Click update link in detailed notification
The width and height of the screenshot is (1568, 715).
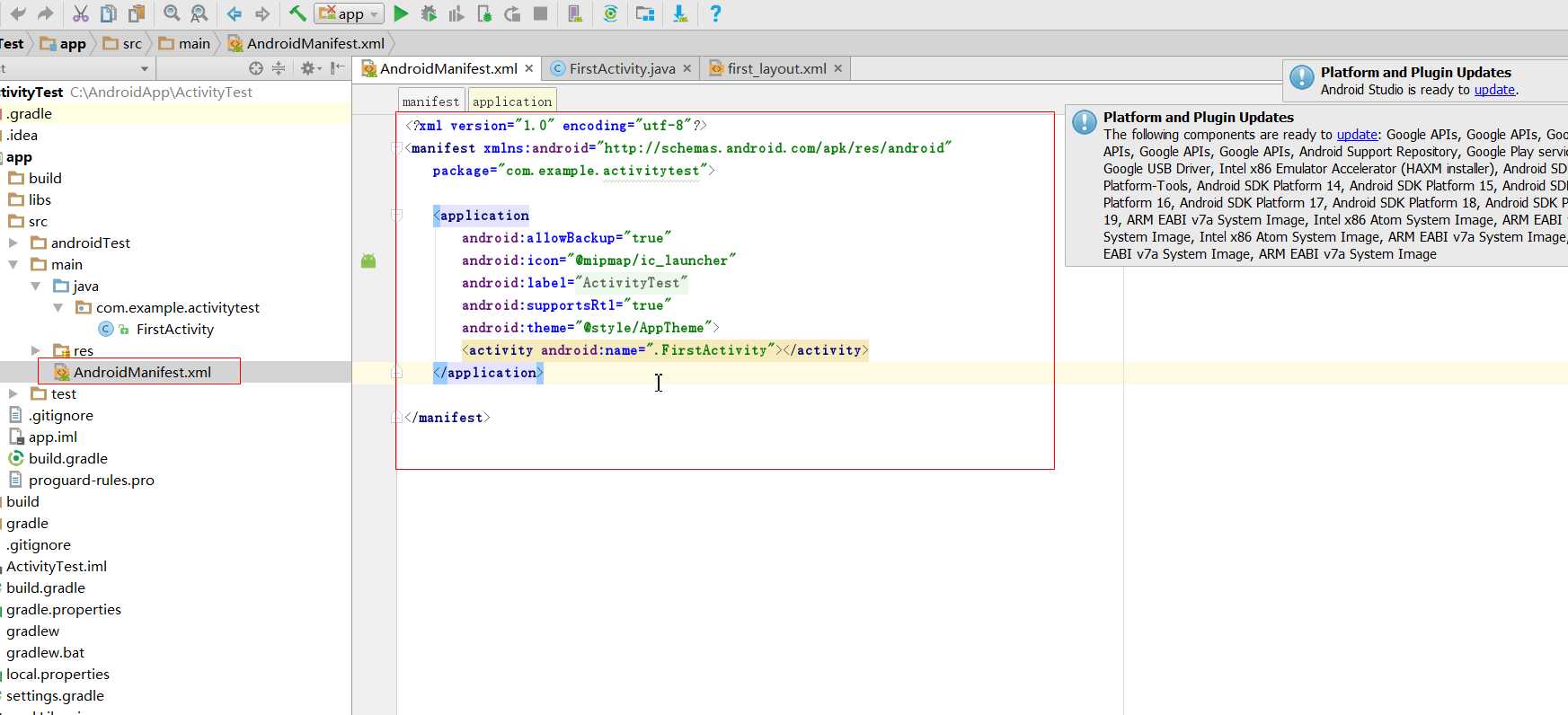point(1357,135)
